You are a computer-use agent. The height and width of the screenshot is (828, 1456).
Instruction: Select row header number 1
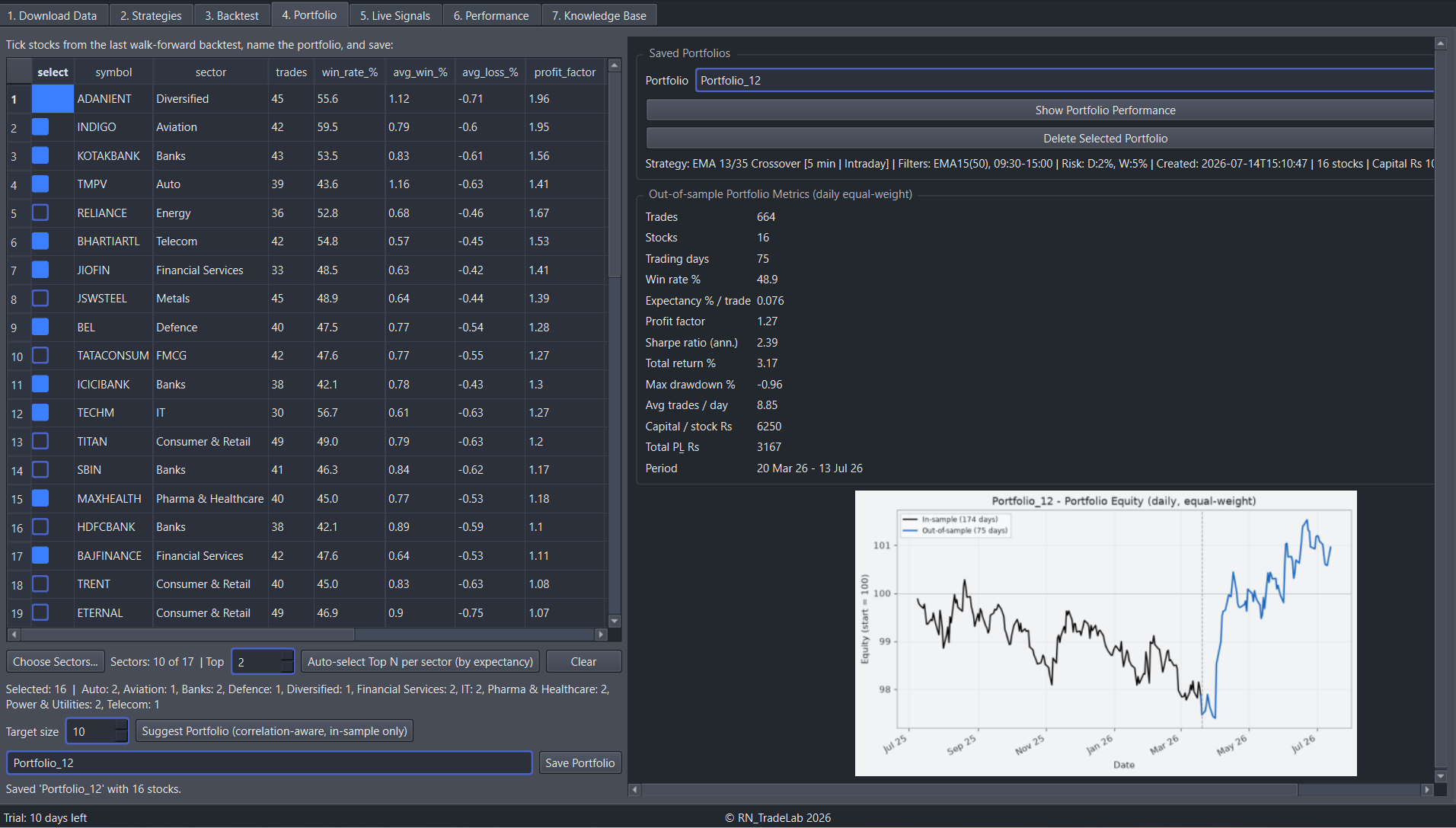(x=19, y=99)
